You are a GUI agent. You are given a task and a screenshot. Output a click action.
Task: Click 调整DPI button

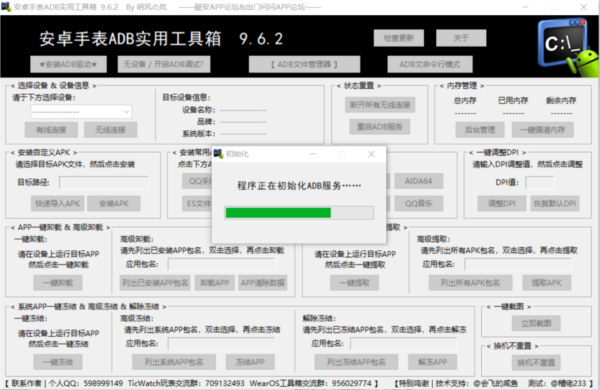502,204
